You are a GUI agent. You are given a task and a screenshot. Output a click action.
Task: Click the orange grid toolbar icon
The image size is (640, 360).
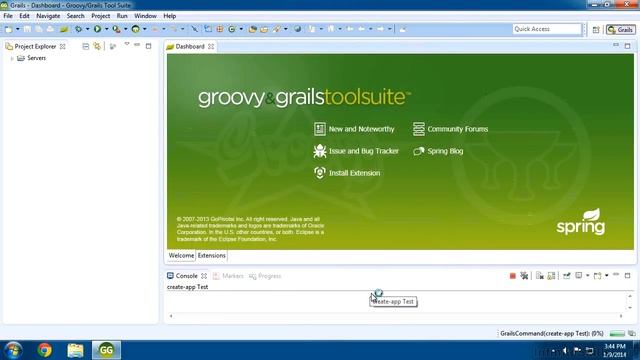[220, 29]
